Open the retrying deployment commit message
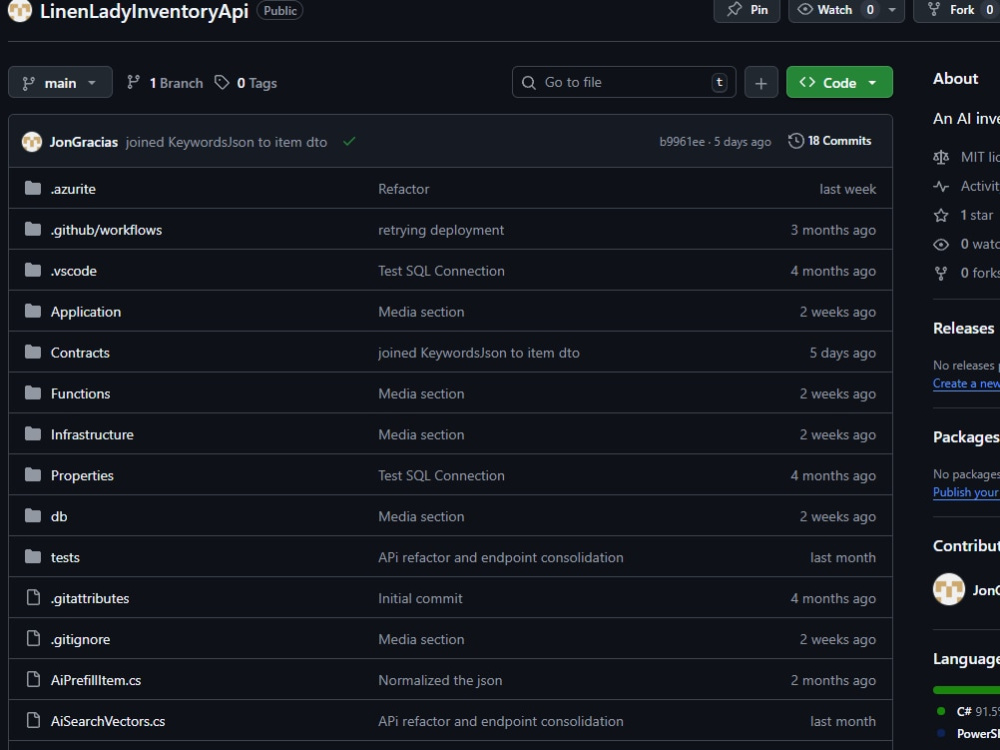 click(x=441, y=230)
